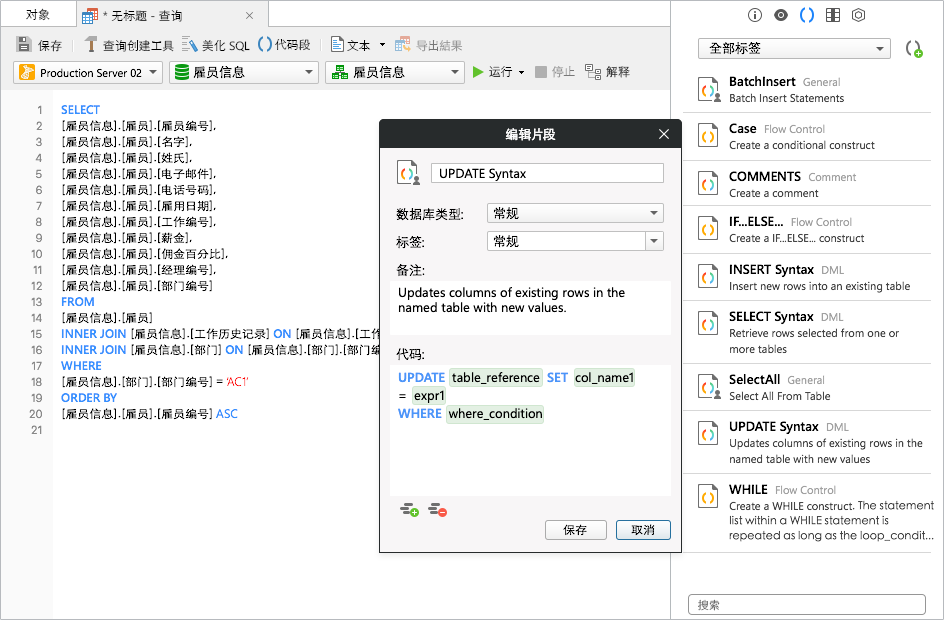Viewport: 944px width, 620px height.
Task: Click the remove placeholder icon in dialog
Action: pos(437,510)
